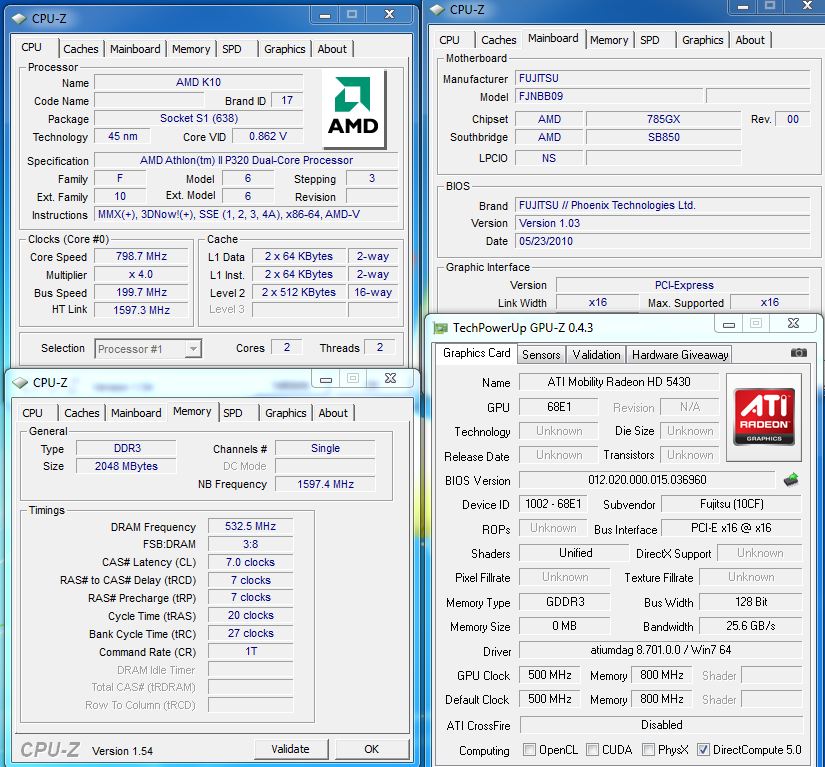Switch to Memory tab in CPU window
Screen dimensions: 825x767
[x=191, y=49]
